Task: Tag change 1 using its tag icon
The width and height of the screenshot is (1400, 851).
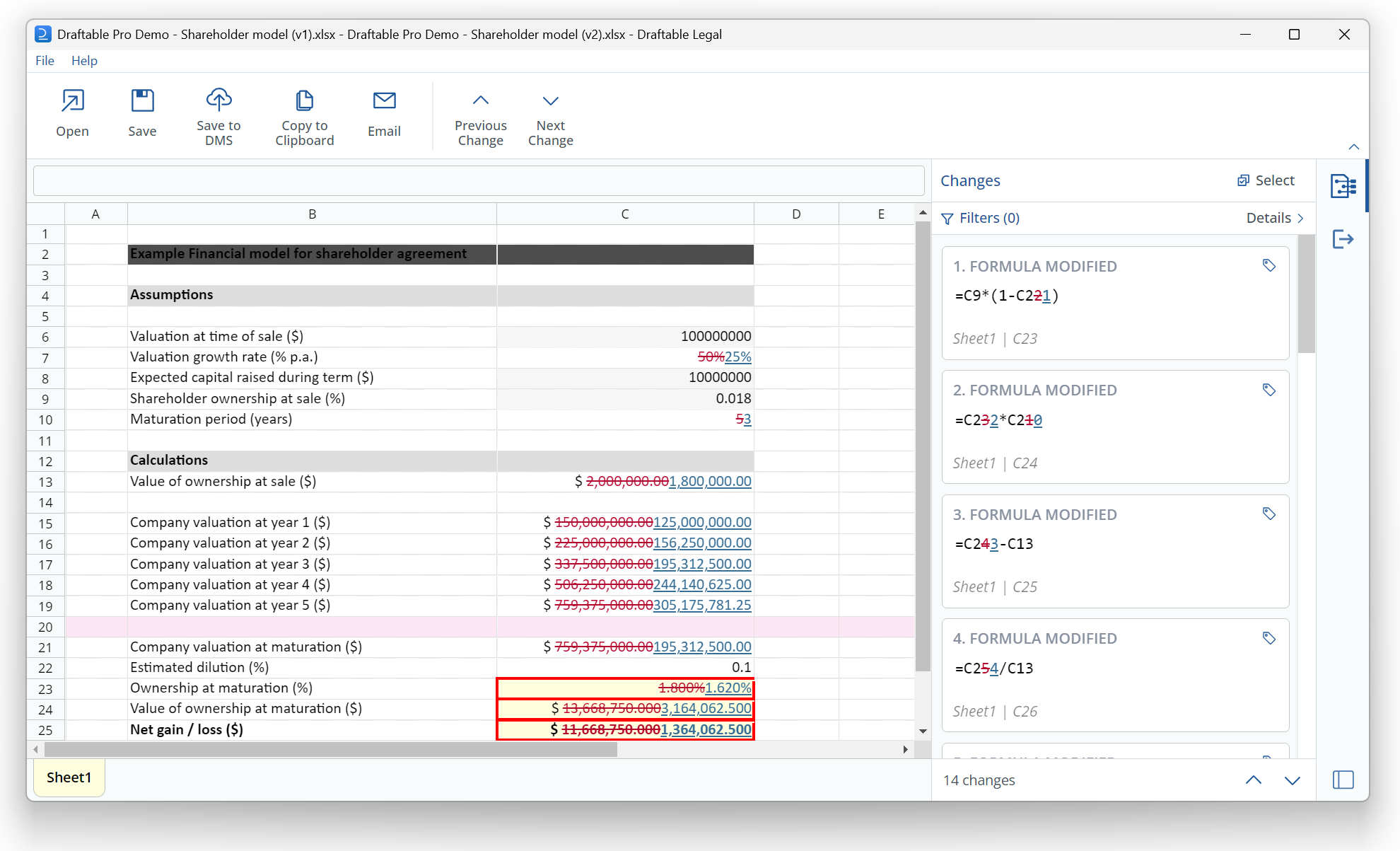Action: click(x=1269, y=265)
